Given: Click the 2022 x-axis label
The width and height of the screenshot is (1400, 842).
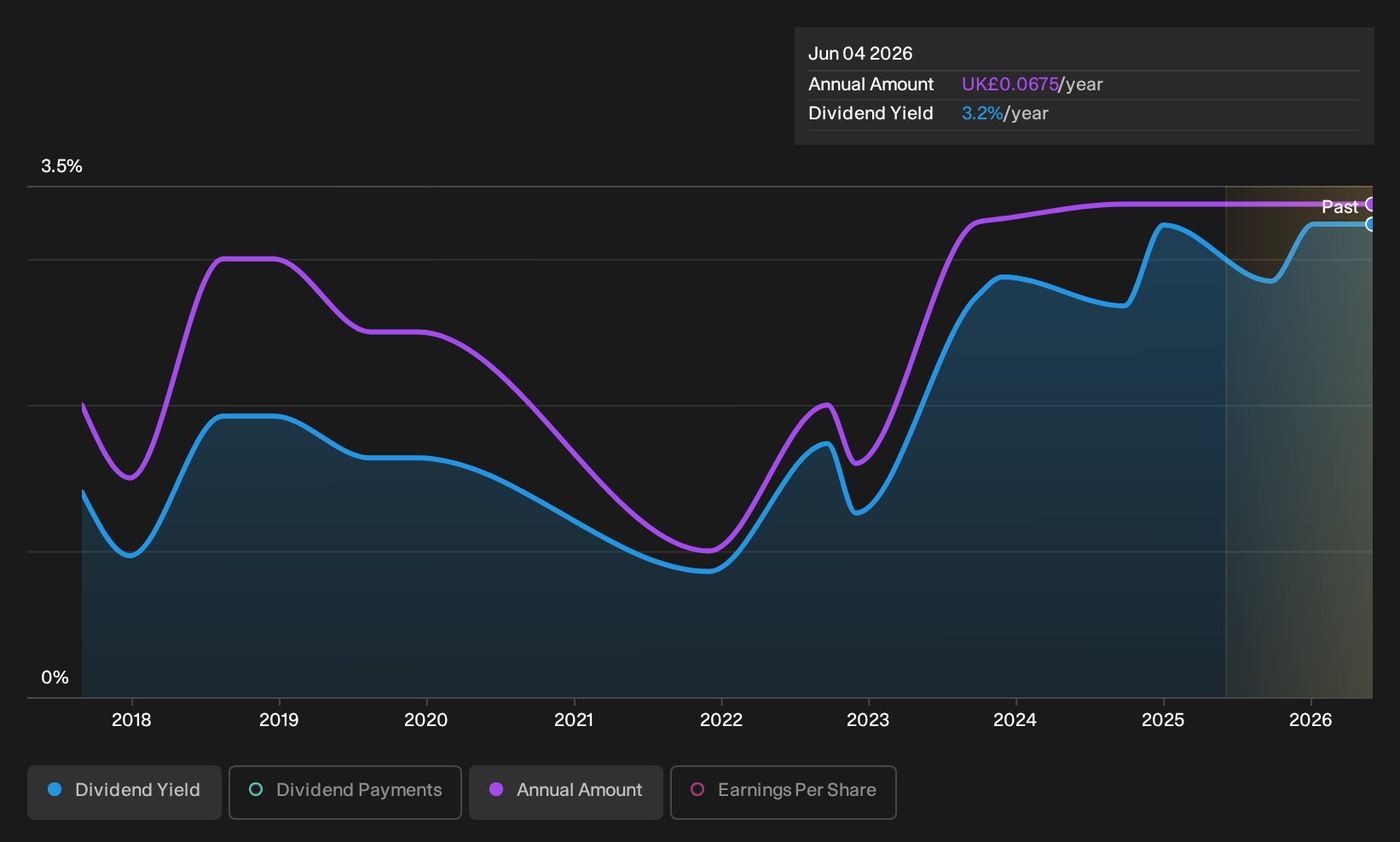Looking at the screenshot, I should pos(721,720).
